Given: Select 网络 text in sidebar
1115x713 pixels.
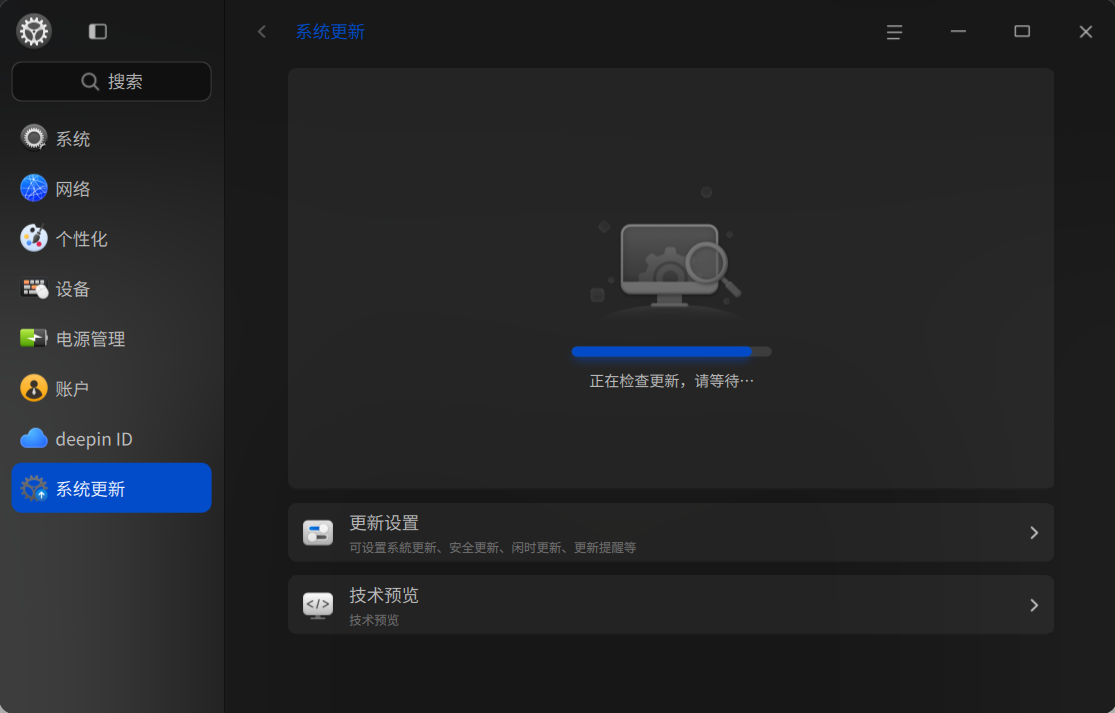Looking at the screenshot, I should coord(73,189).
